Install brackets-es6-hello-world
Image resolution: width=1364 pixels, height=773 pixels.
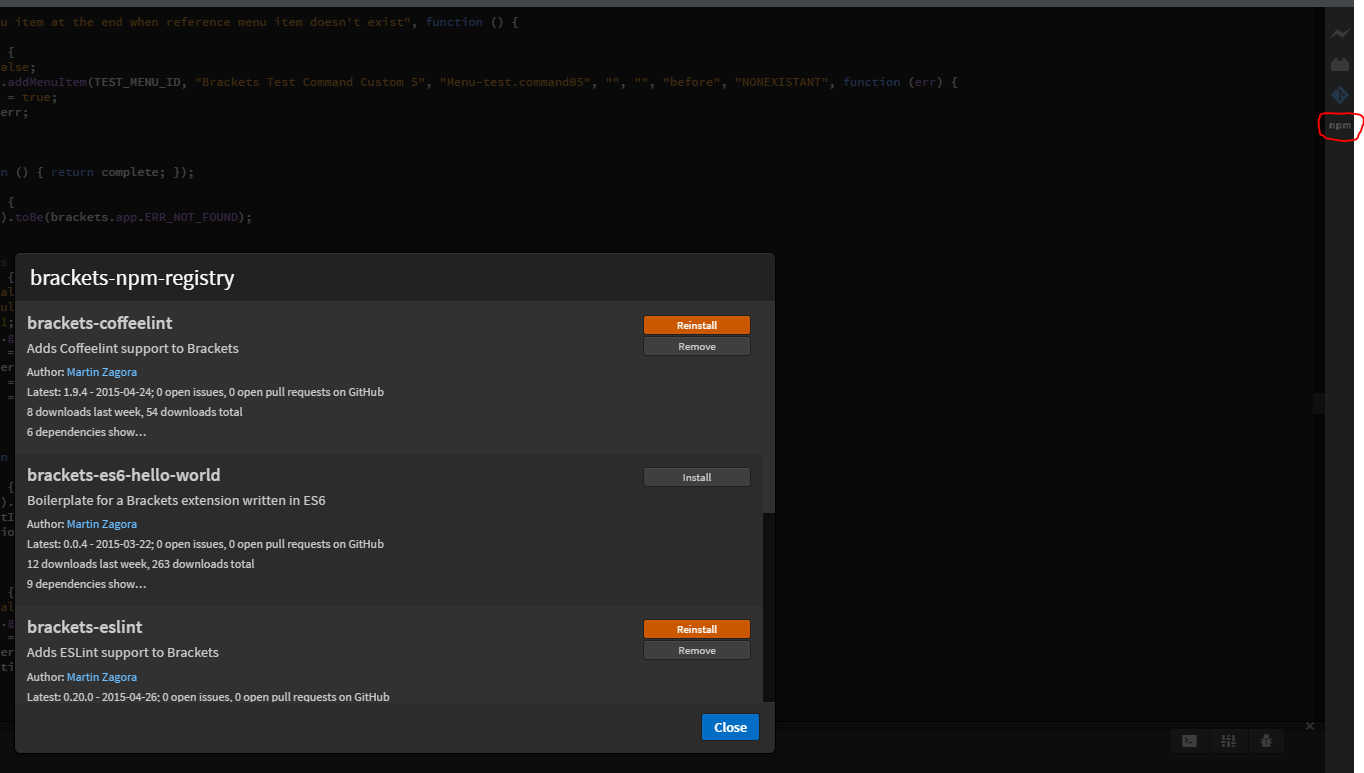(x=697, y=477)
